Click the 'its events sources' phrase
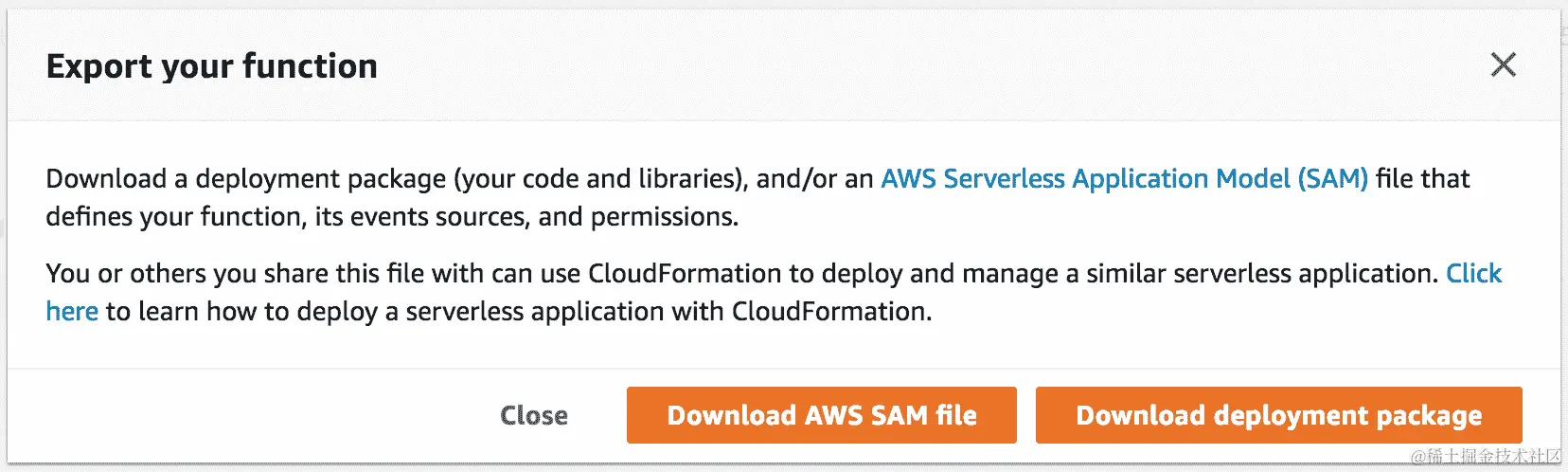Viewport: 1568px width, 472px height. [420, 217]
